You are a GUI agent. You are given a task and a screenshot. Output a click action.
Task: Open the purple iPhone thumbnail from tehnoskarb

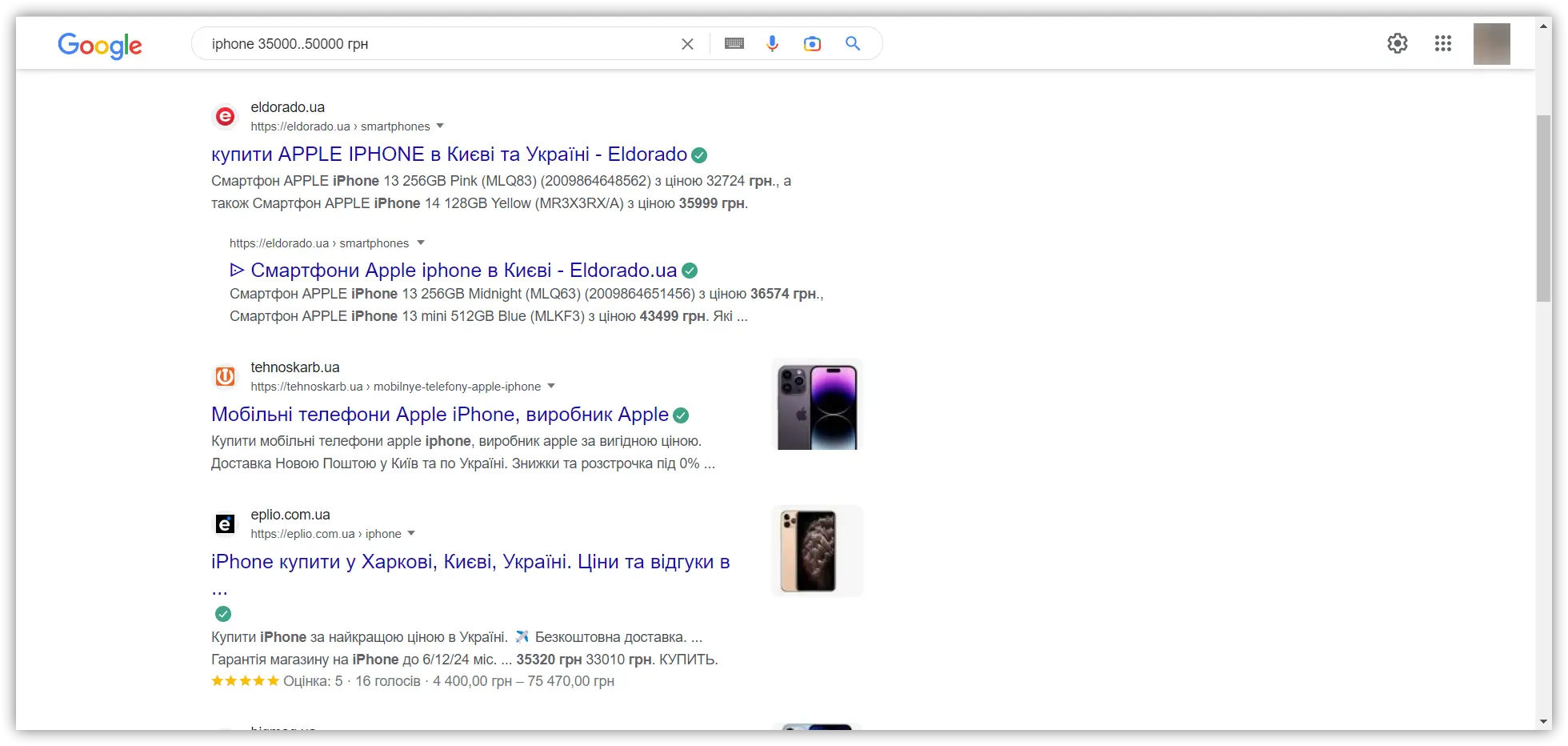tap(817, 404)
